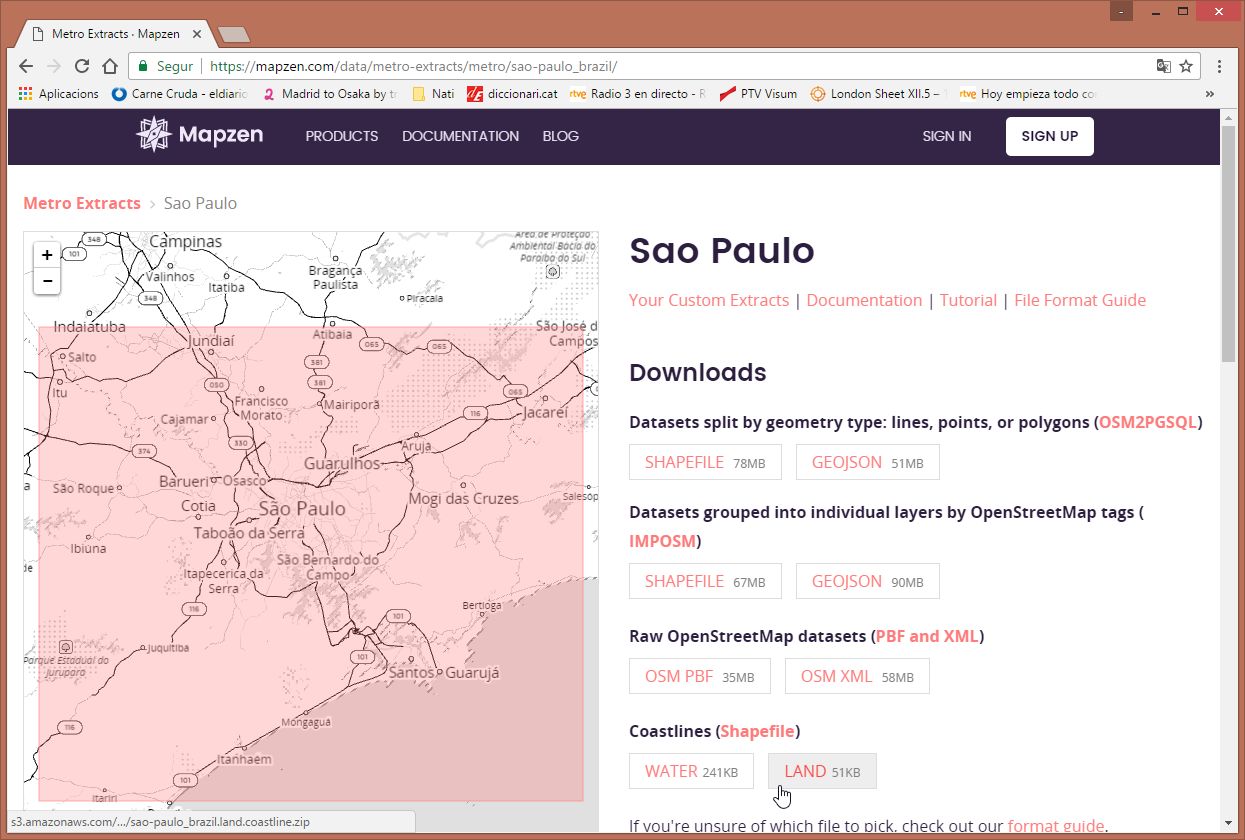Viewport: 1245px width, 840px height.
Task: Zoom out on the map with minus button
Action: pos(47,282)
